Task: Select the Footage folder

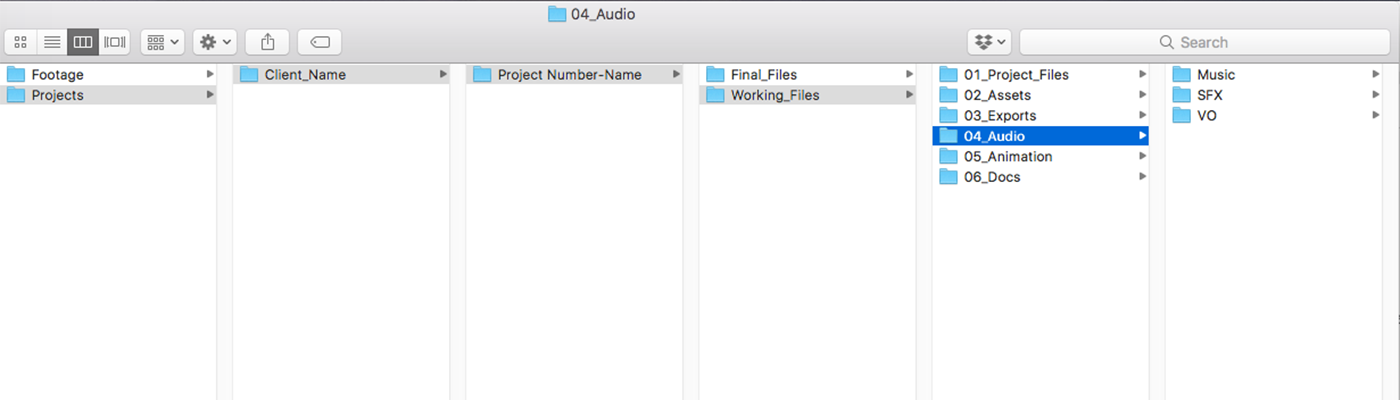Action: [x=108, y=74]
